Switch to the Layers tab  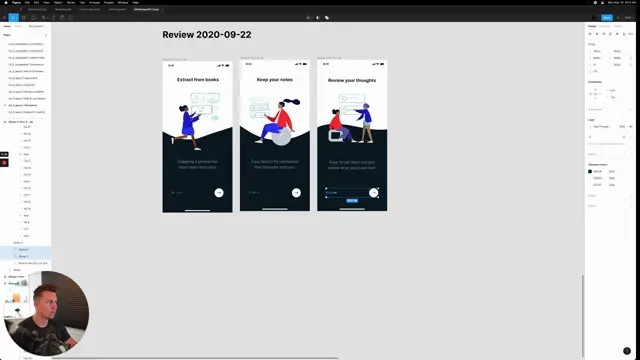[7, 26]
